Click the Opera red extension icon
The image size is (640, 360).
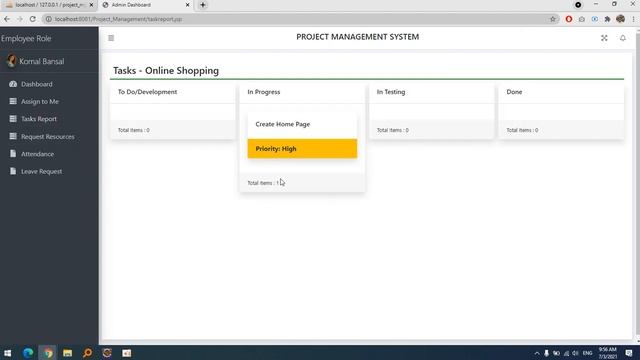click(569, 19)
